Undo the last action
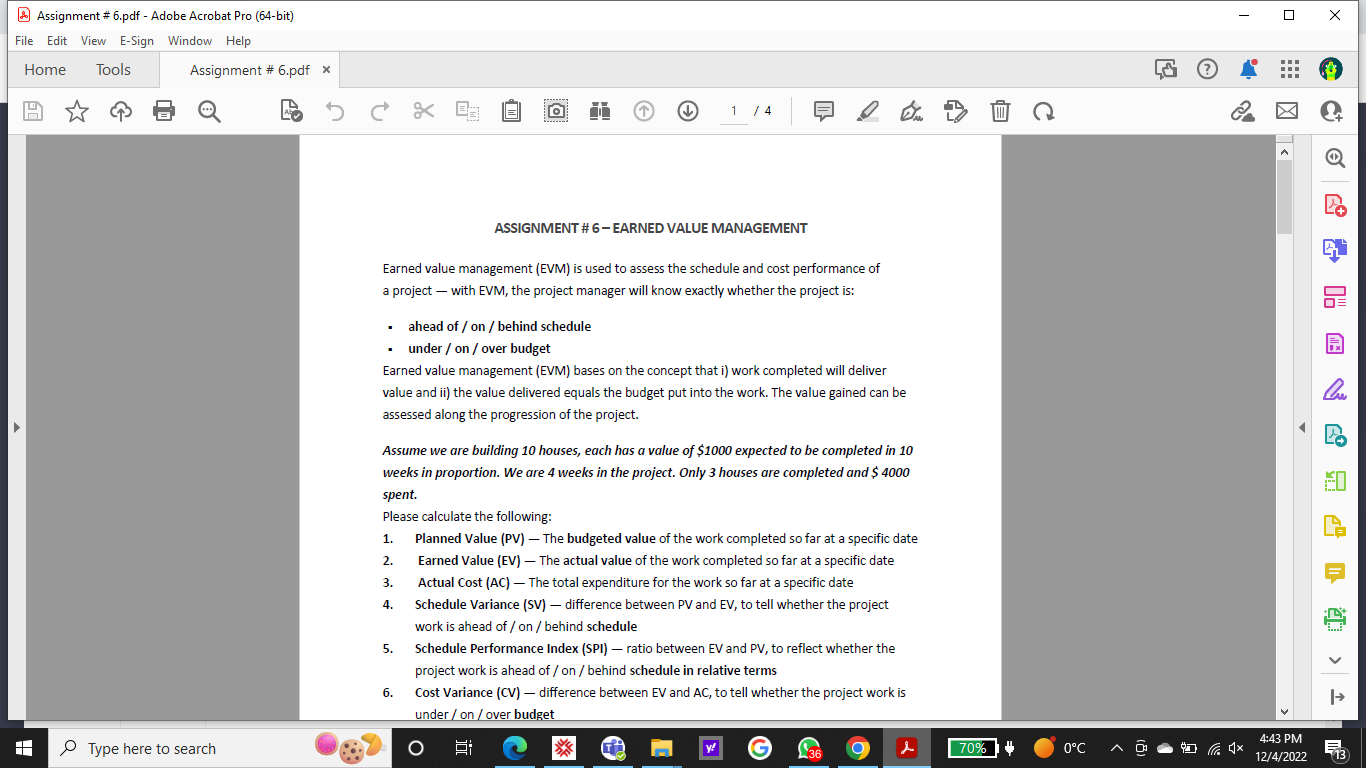The image size is (1366, 768). tap(334, 111)
